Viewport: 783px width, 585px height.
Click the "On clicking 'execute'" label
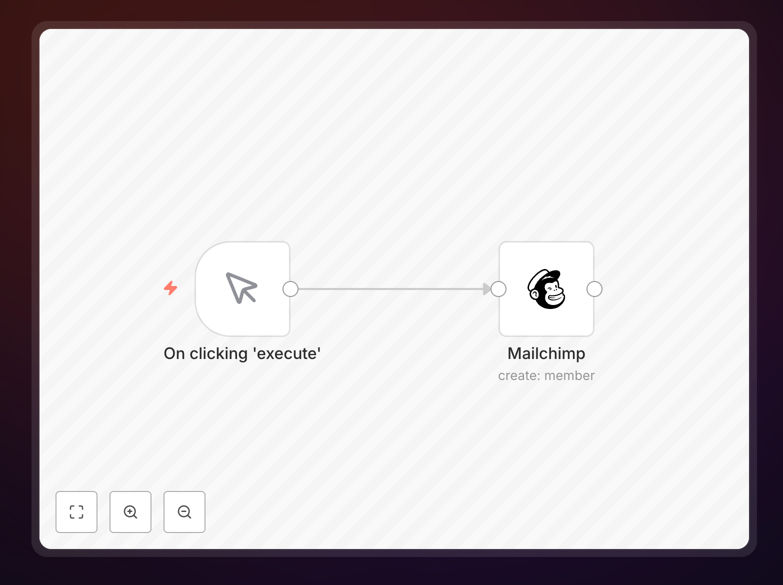242,353
